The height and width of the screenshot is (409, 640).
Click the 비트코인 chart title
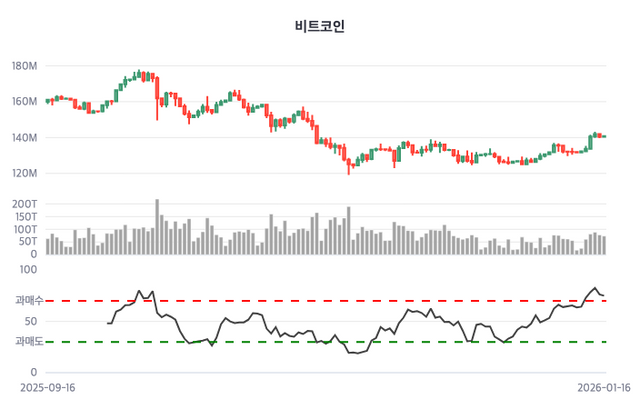[320, 27]
